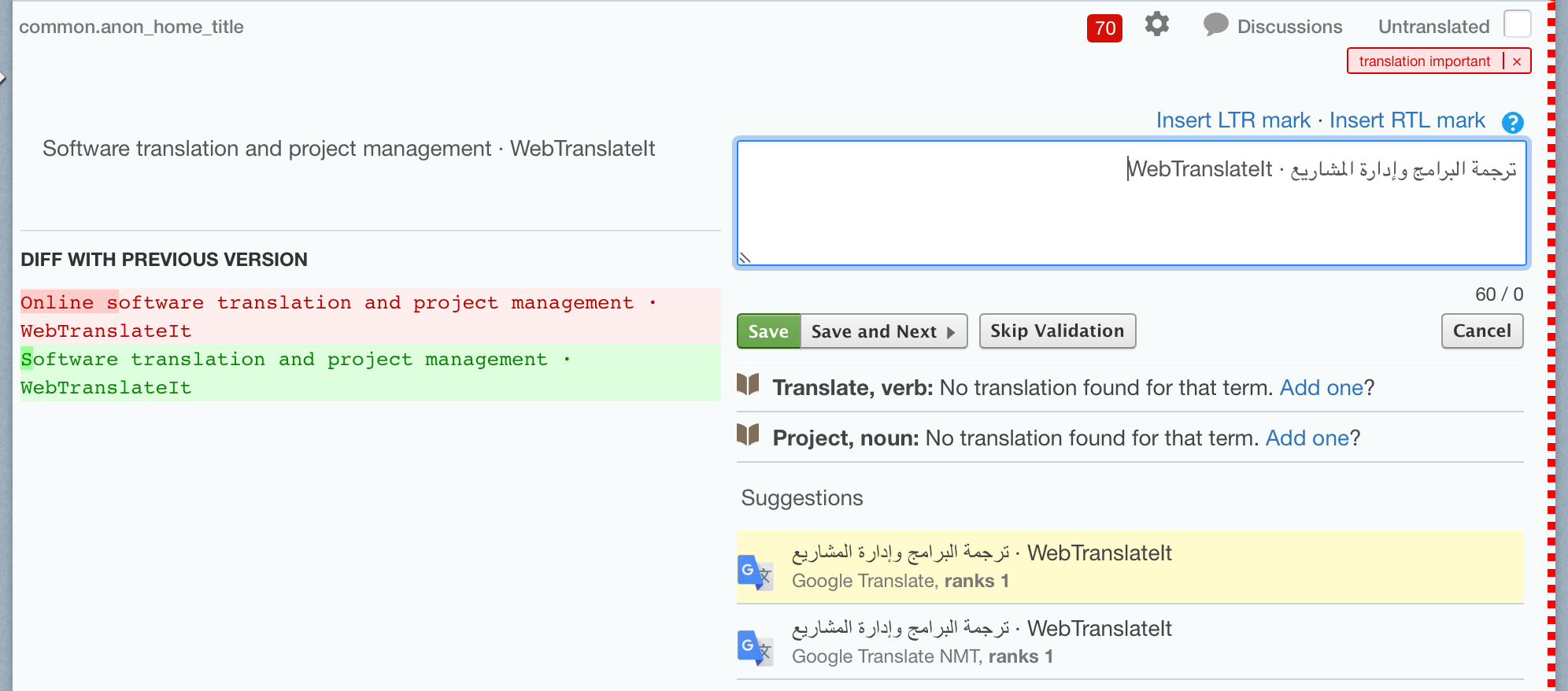Viewport: 1568px width, 691px height.
Task: Cancel the translation edit
Action: click(x=1482, y=331)
